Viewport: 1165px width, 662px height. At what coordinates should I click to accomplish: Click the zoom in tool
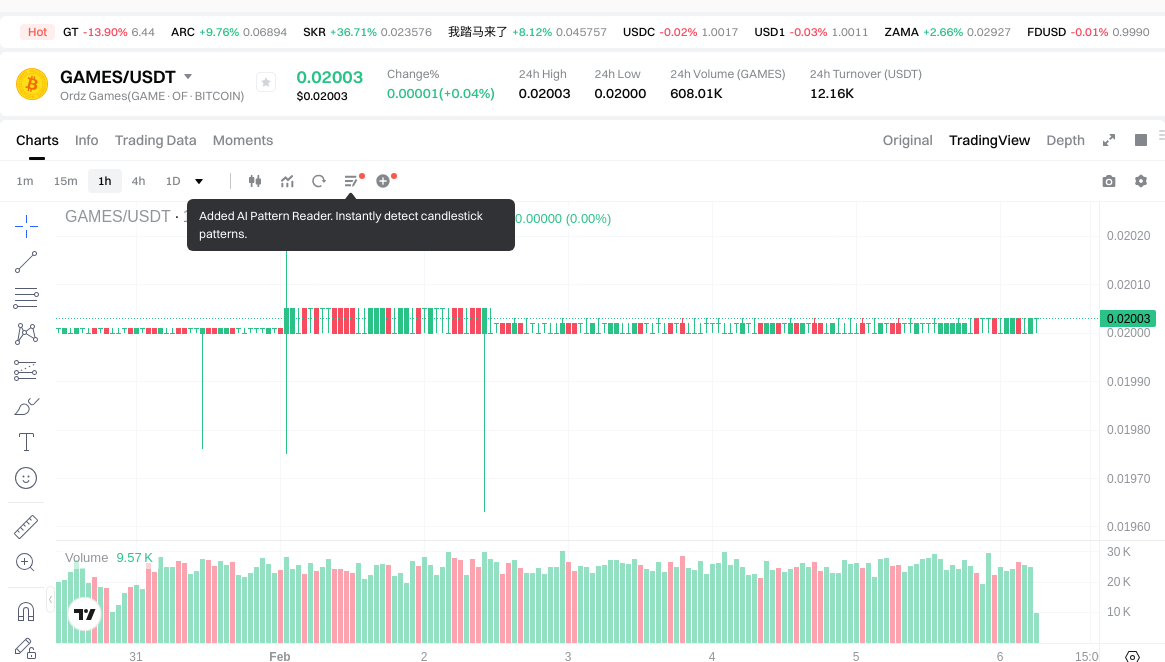tap(26, 562)
